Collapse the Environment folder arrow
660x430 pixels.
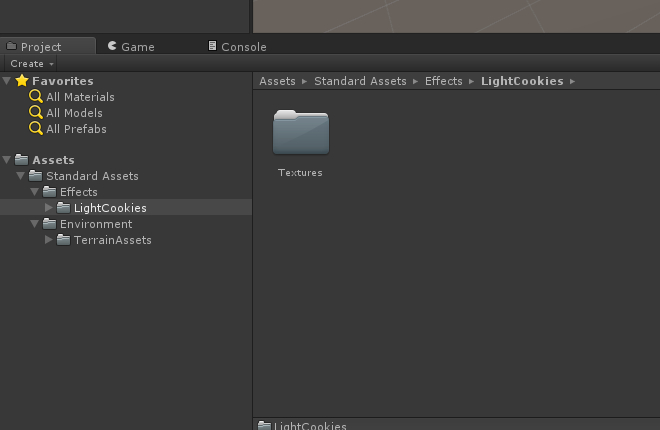click(35, 223)
